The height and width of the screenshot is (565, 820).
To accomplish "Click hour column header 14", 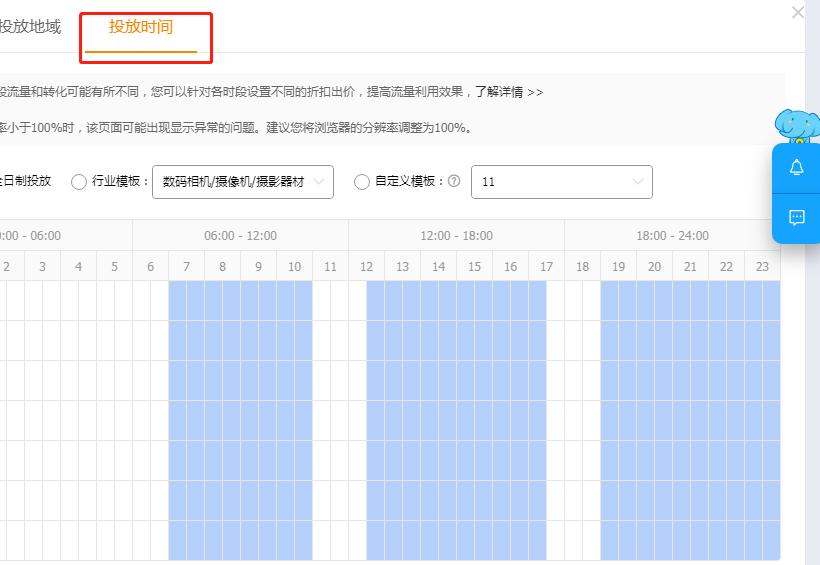I will [x=438, y=266].
